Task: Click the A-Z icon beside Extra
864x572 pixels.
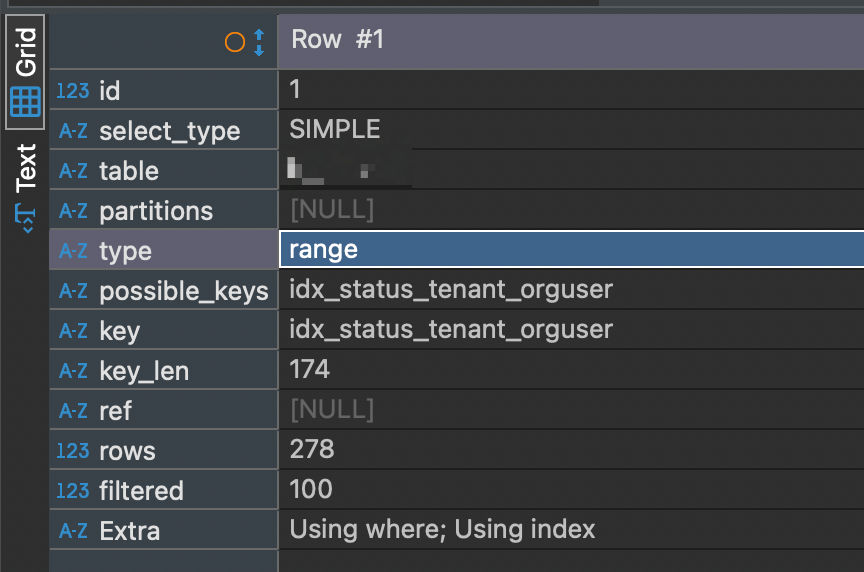Action: 73,531
